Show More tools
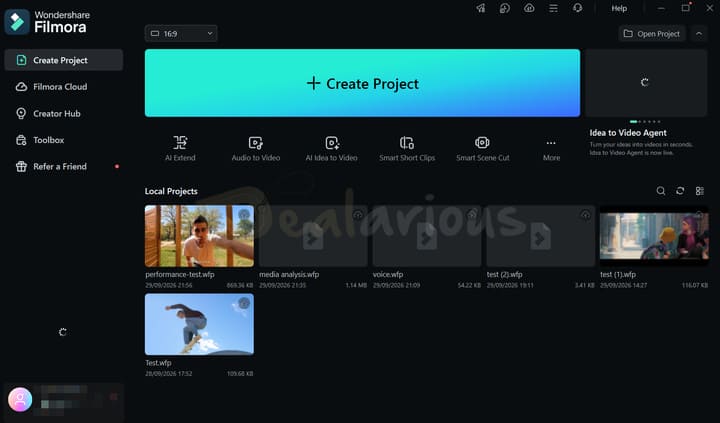Image resolution: width=720 pixels, height=423 pixels. (551, 148)
